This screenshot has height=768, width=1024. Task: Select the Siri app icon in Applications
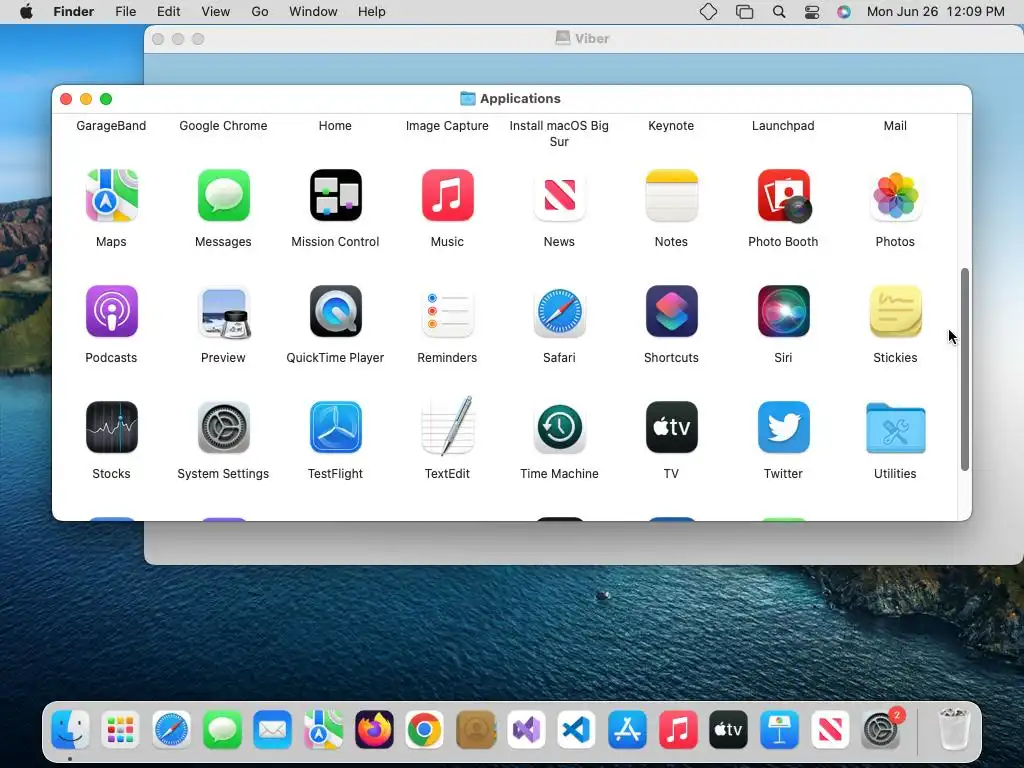784,312
